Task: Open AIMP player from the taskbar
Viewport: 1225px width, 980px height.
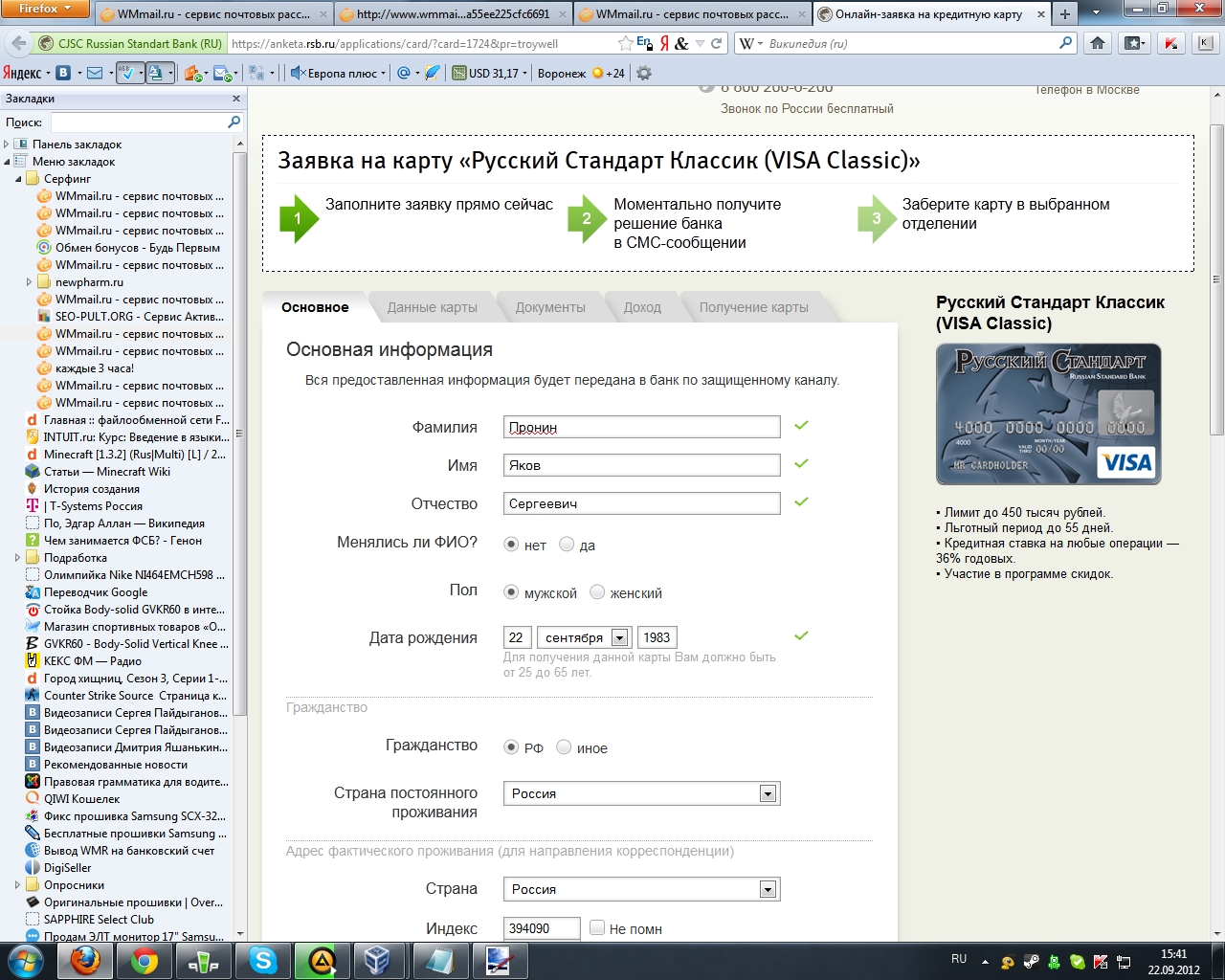Action: coord(321,960)
